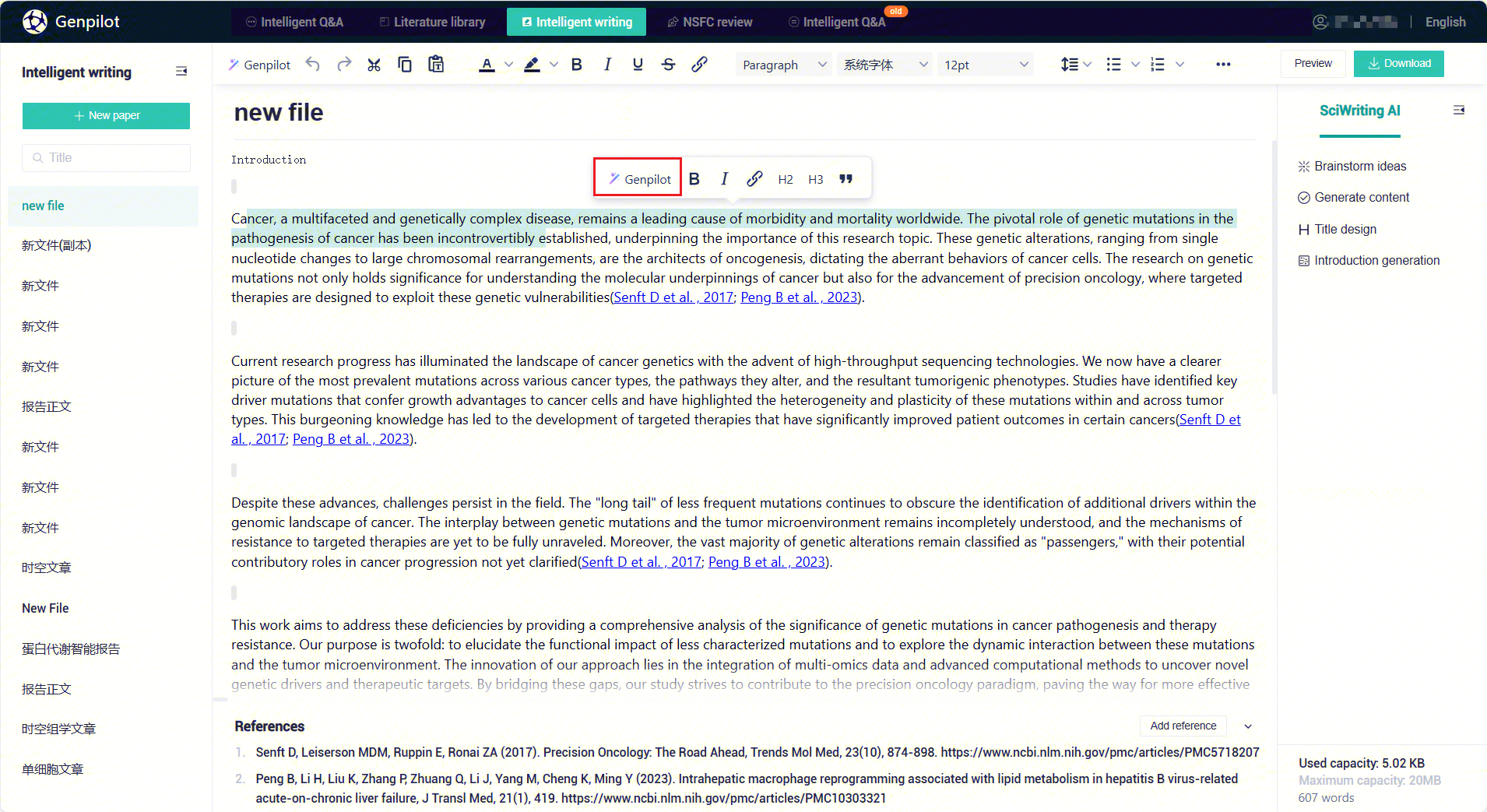The image size is (1487, 812).
Task: Open the text highlight color picker
Action: point(554,65)
